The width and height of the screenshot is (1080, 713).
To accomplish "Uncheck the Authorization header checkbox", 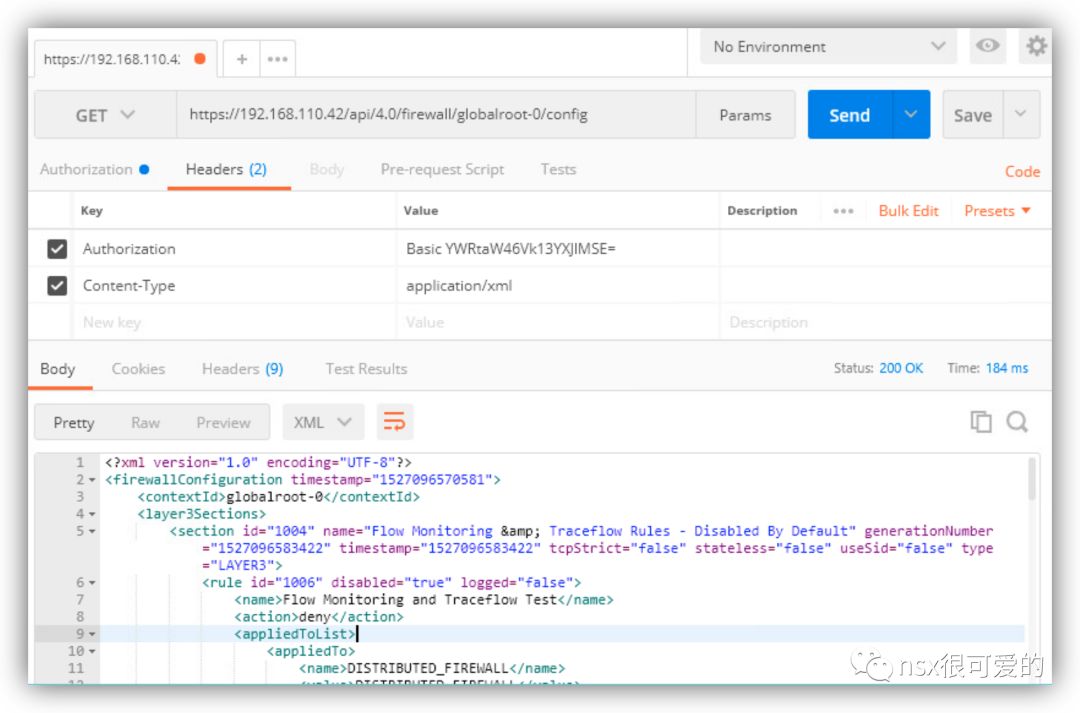I will (57, 249).
